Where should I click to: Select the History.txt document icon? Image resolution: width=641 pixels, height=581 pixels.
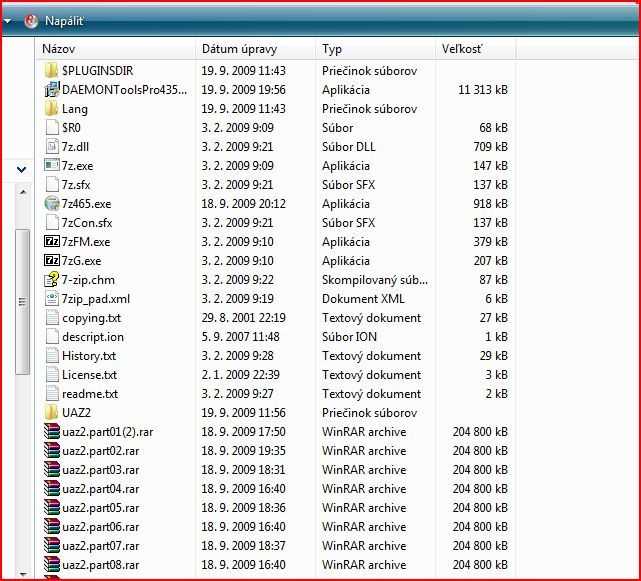pos(52,355)
